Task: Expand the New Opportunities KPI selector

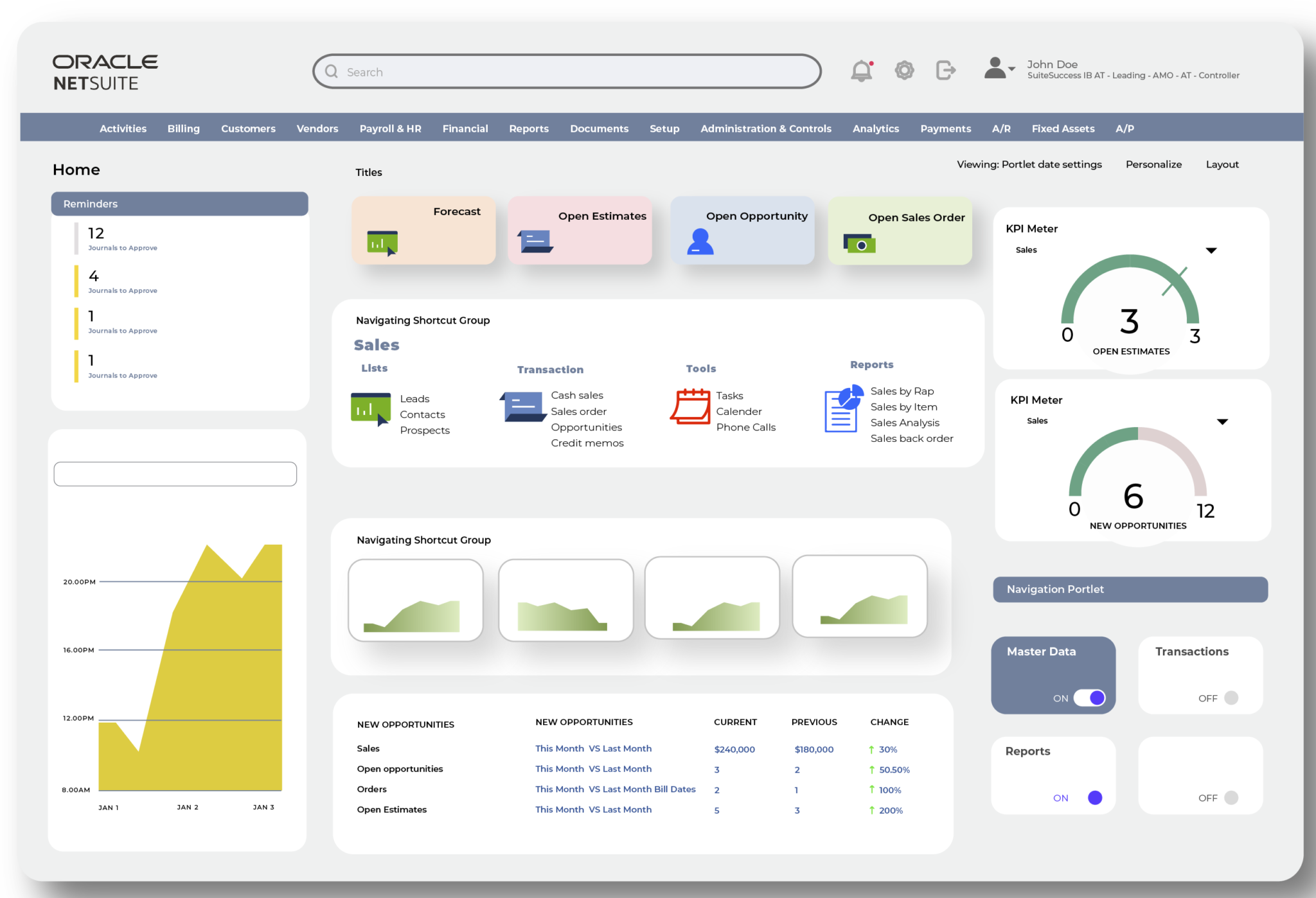Action: click(x=1222, y=421)
